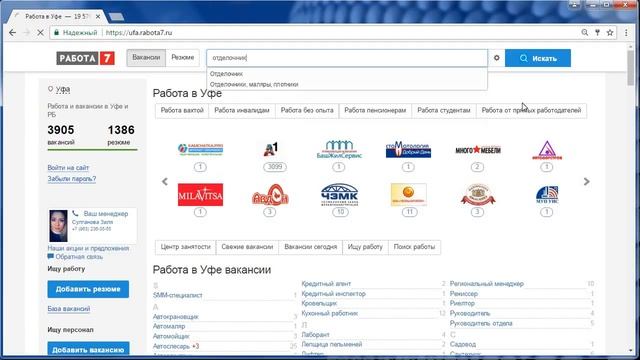Open the Ищу работу tab
640x360 pixels.
(365, 247)
